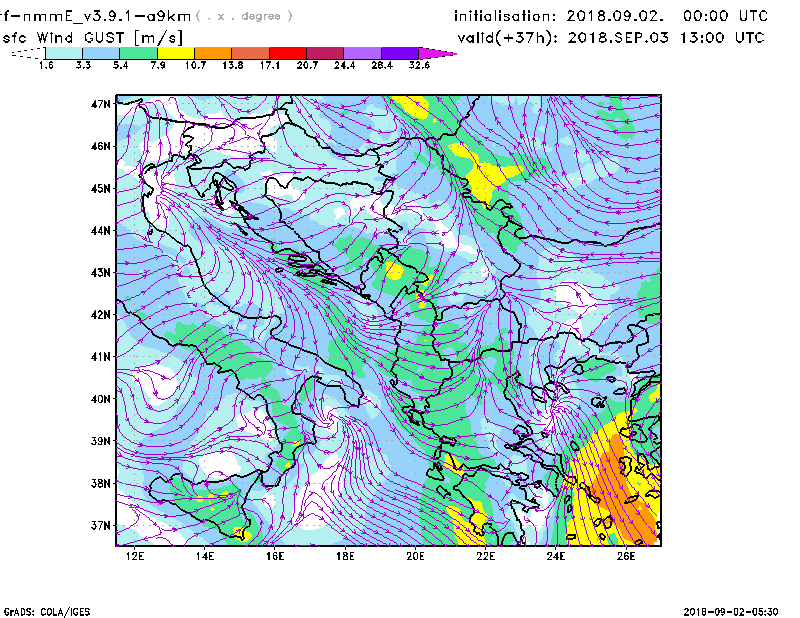Select the green 5.4–7.9 legend swatch
The height and width of the screenshot is (618, 800).
(x=138, y=53)
